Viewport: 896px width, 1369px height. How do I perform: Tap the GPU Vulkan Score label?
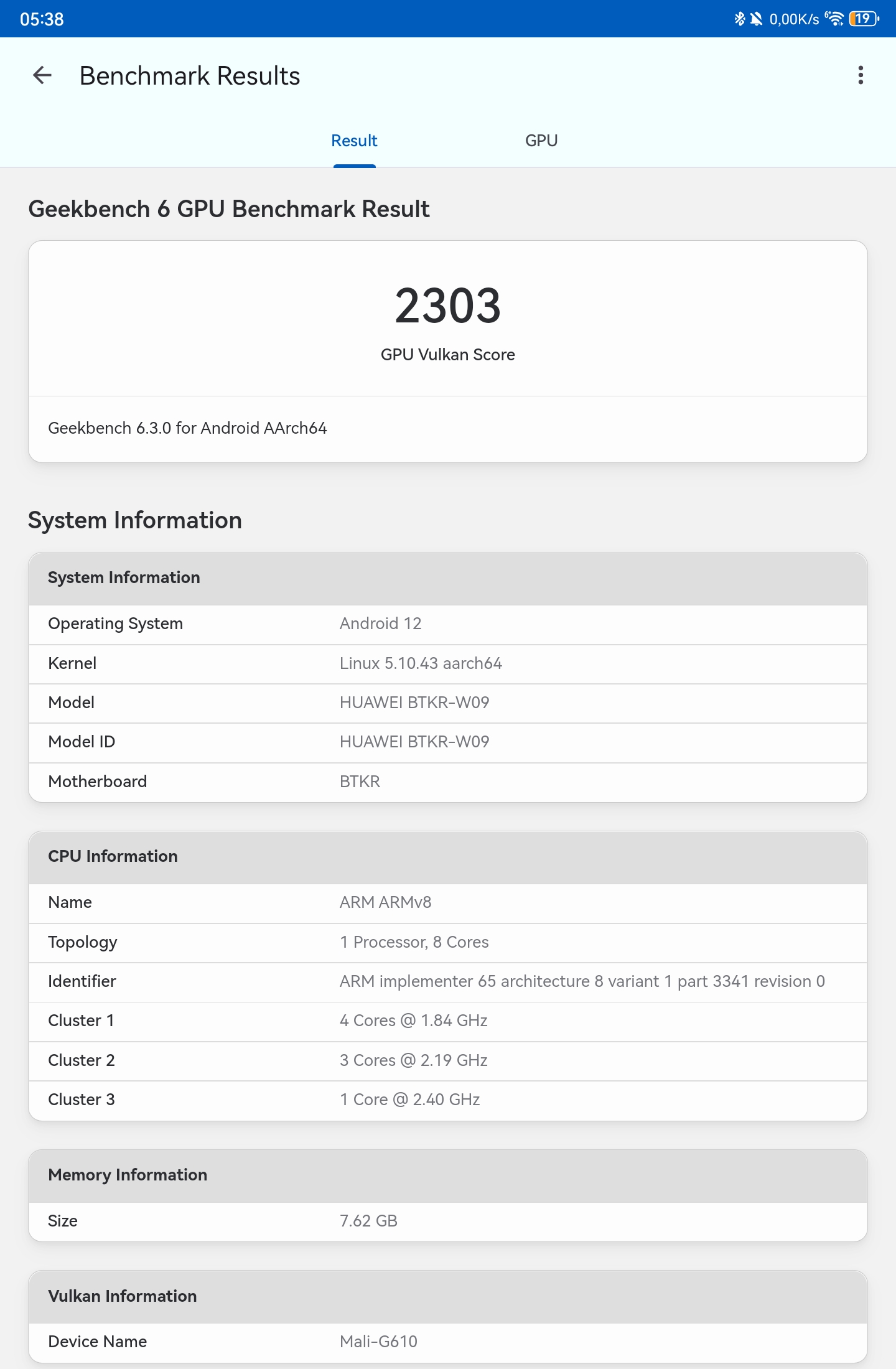[x=448, y=355]
